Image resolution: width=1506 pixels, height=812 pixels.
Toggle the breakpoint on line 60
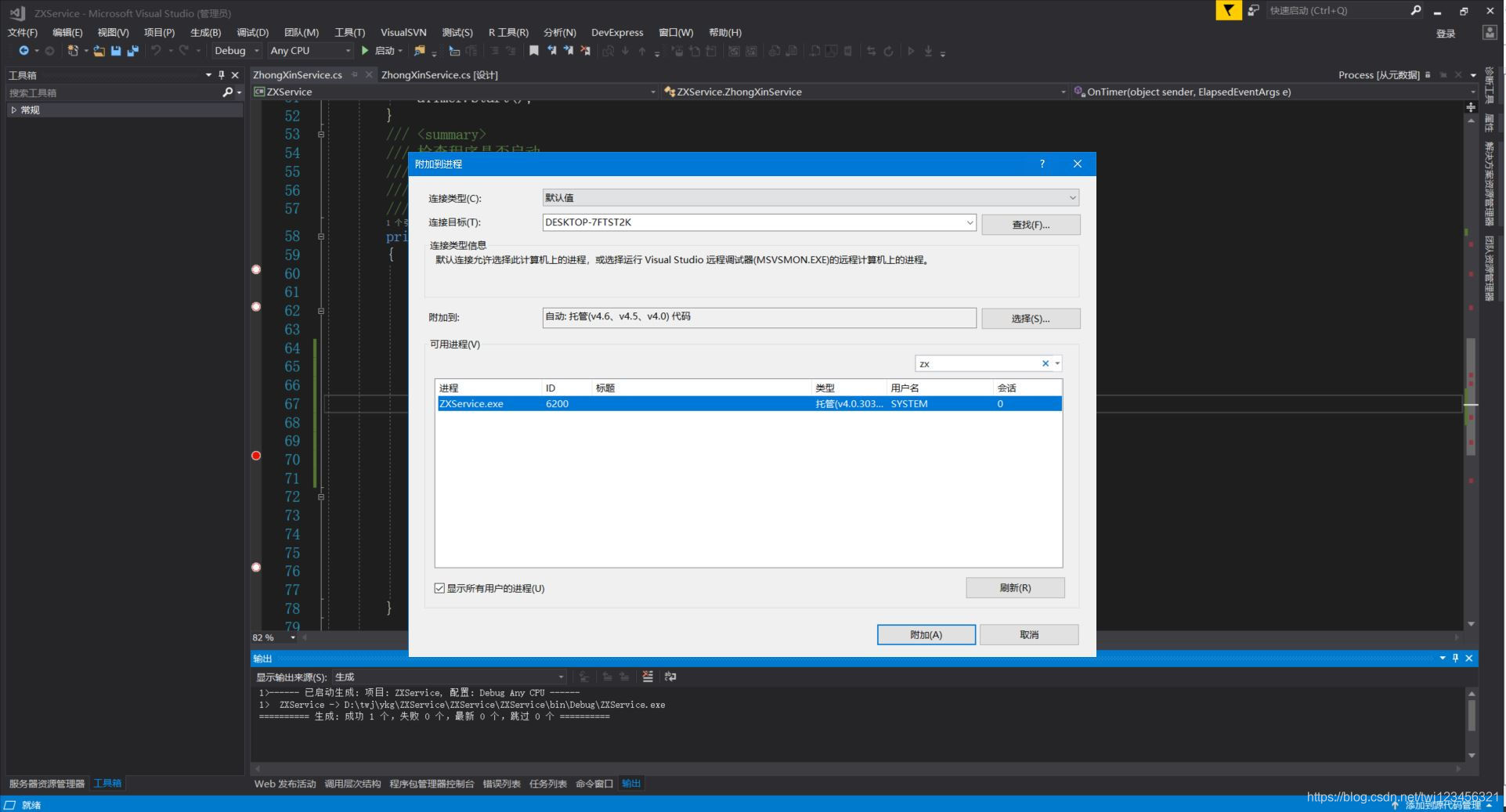click(256, 269)
